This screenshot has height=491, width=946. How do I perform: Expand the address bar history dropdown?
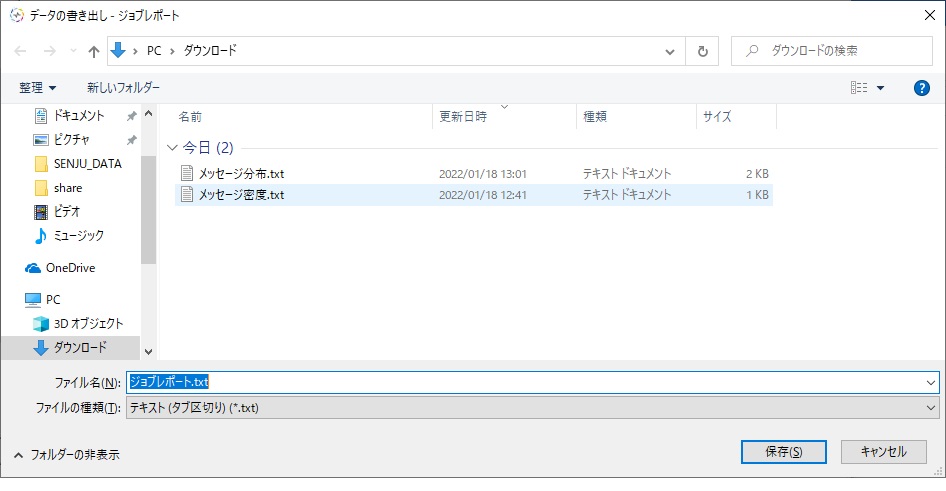670,51
